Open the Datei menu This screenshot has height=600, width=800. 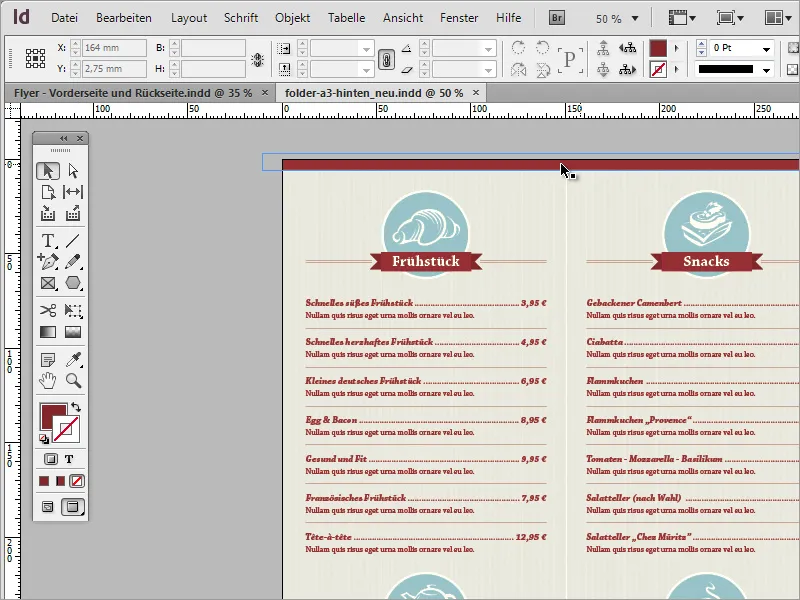point(64,18)
